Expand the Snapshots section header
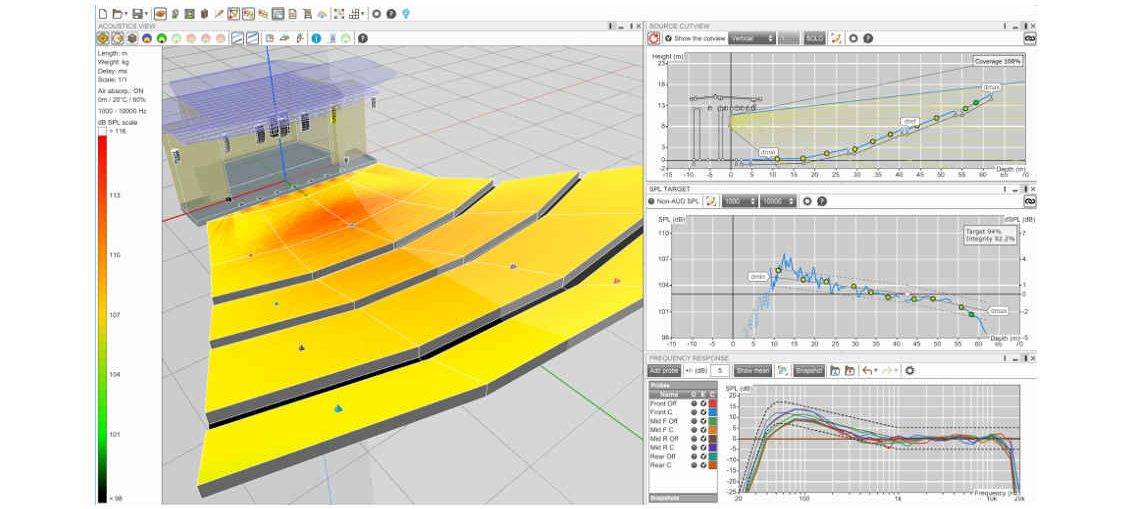The image size is (1132, 509). pos(683,497)
